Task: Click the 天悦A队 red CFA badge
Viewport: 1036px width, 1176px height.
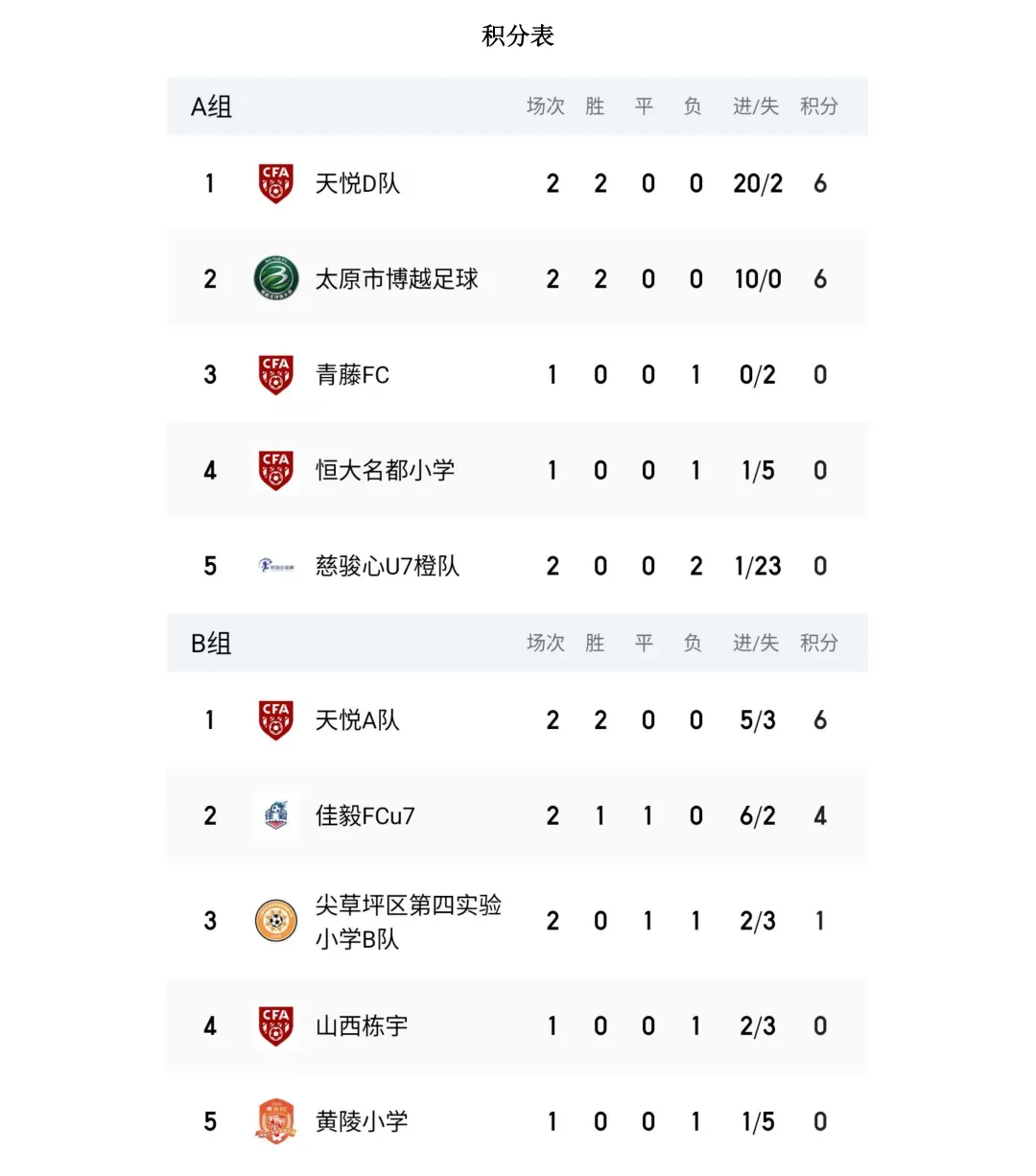Action: [x=275, y=720]
